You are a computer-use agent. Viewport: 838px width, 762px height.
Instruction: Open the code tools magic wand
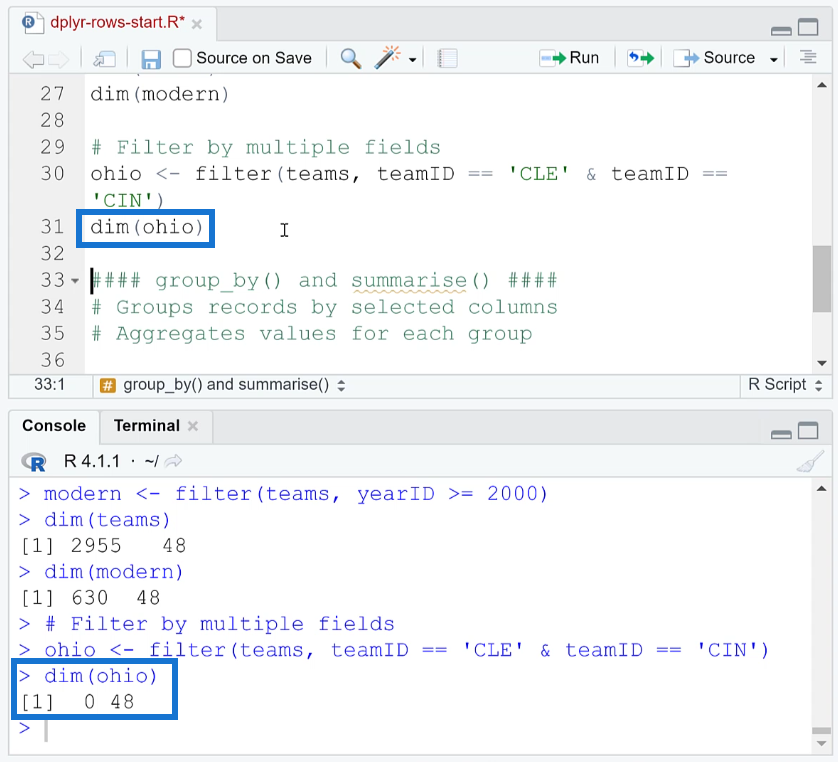[x=388, y=57]
